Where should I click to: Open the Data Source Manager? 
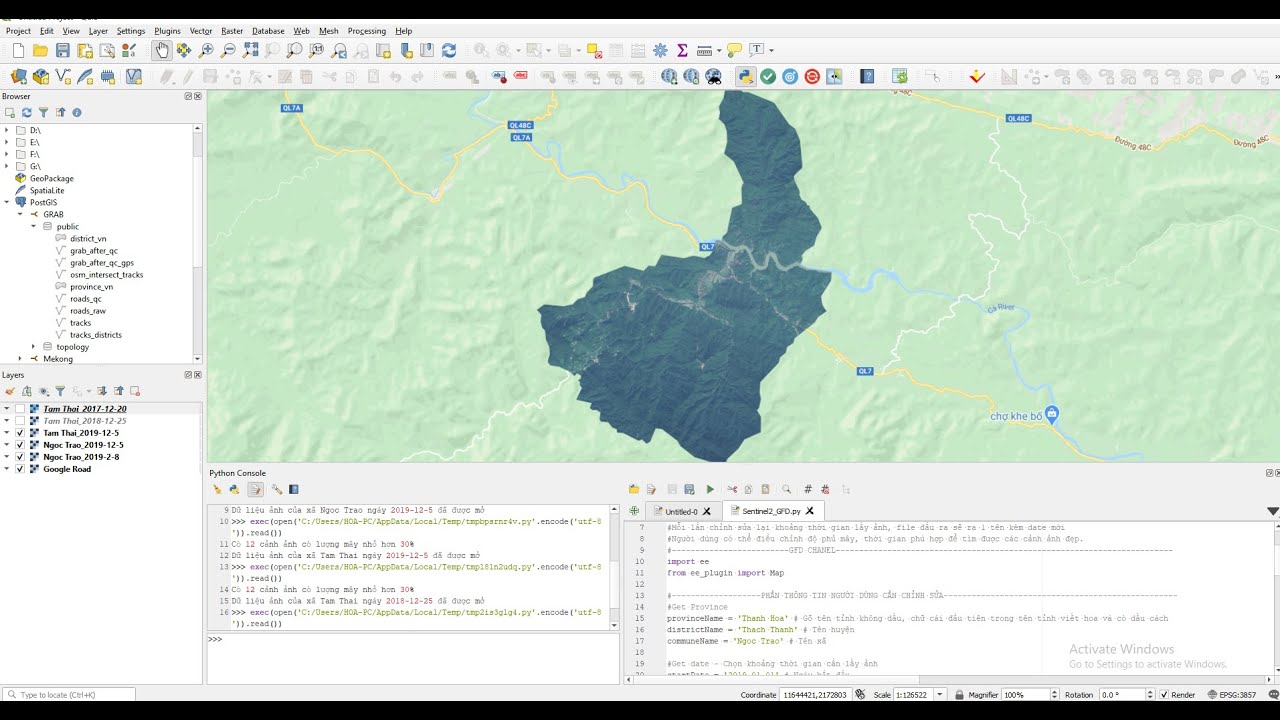click(18, 76)
